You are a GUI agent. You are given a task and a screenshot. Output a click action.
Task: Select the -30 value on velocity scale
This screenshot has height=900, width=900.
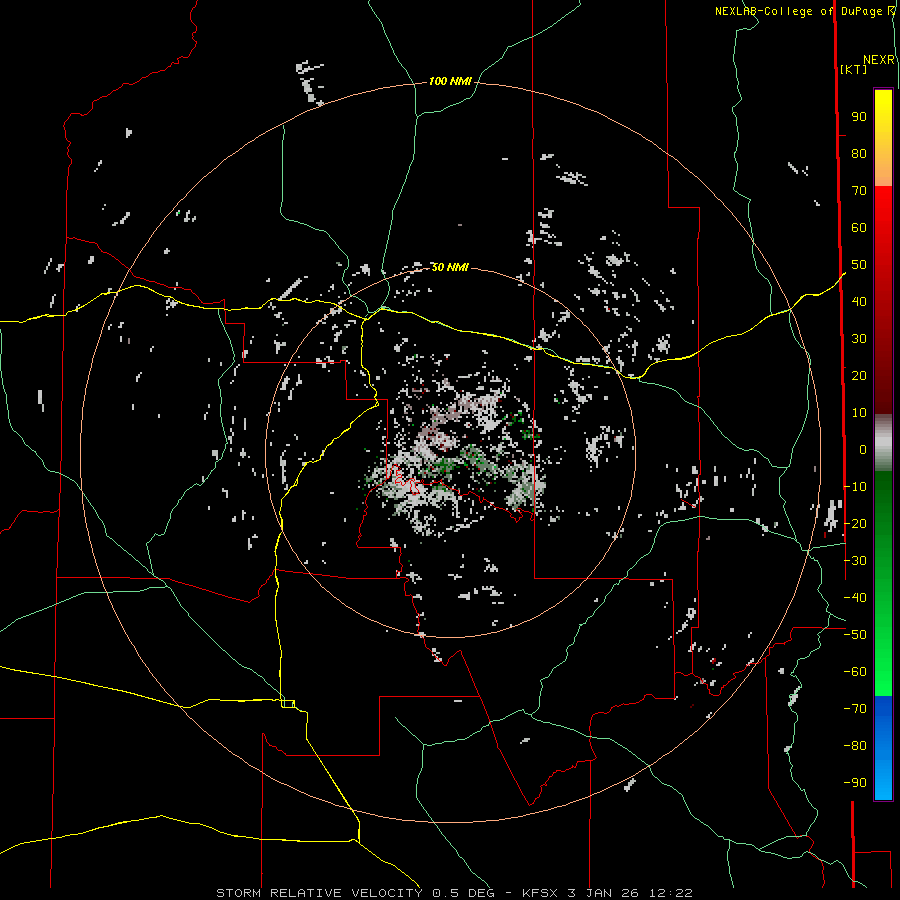[x=855, y=561]
